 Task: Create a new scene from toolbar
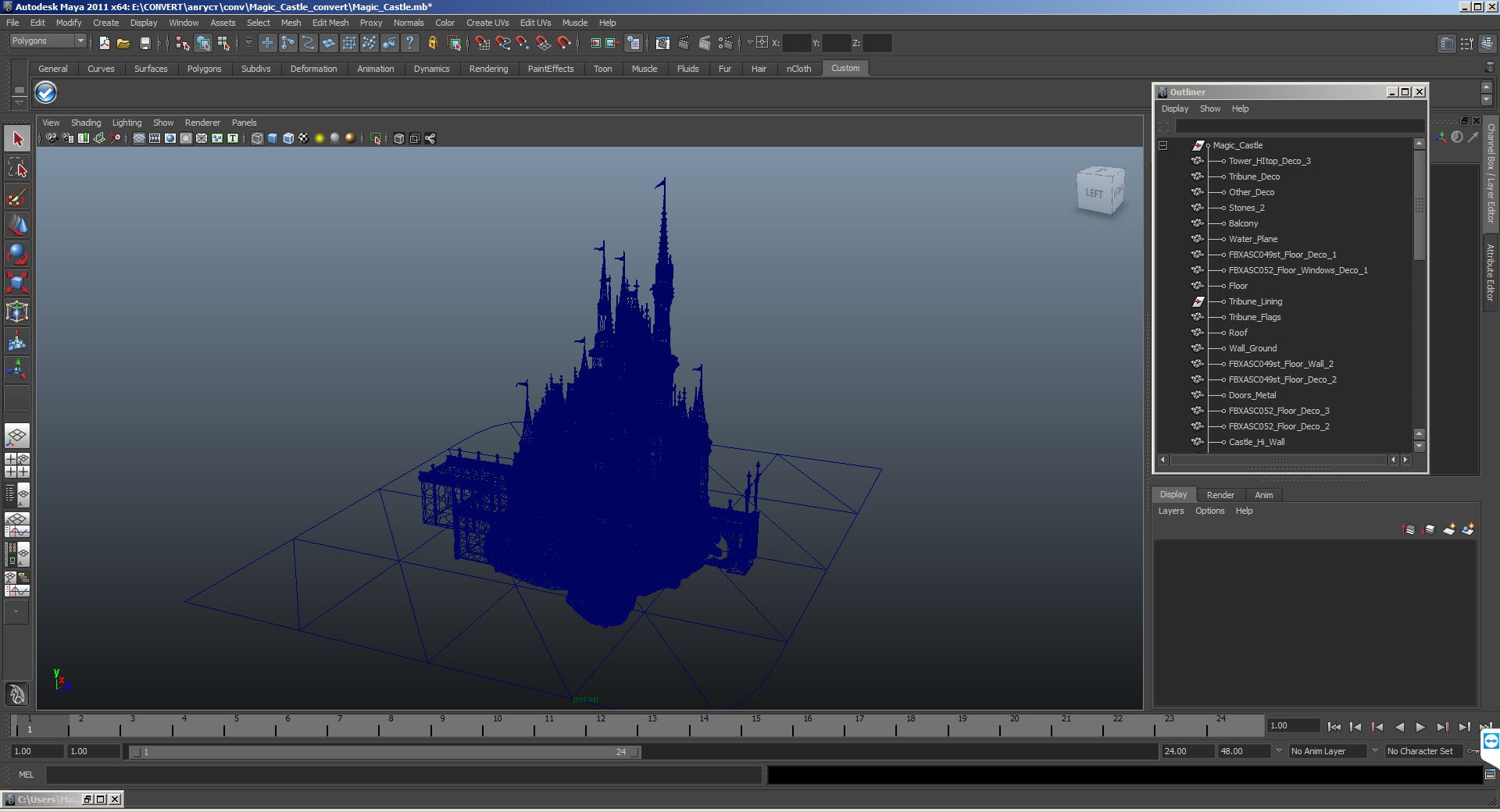(104, 43)
